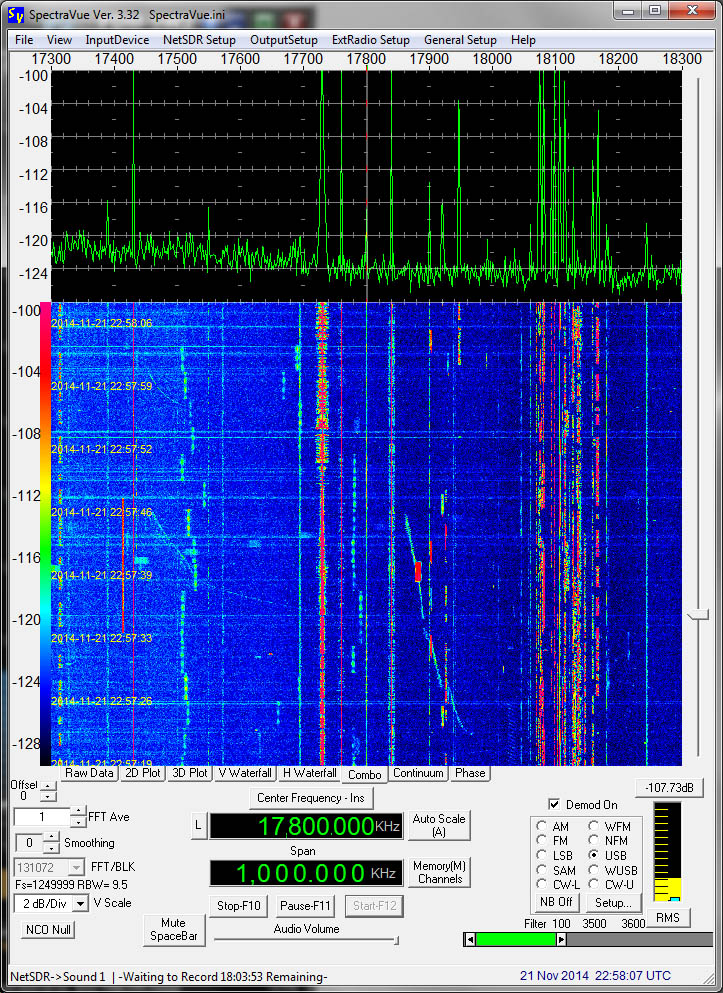Open the View menu
The image size is (723, 993).
tap(59, 40)
